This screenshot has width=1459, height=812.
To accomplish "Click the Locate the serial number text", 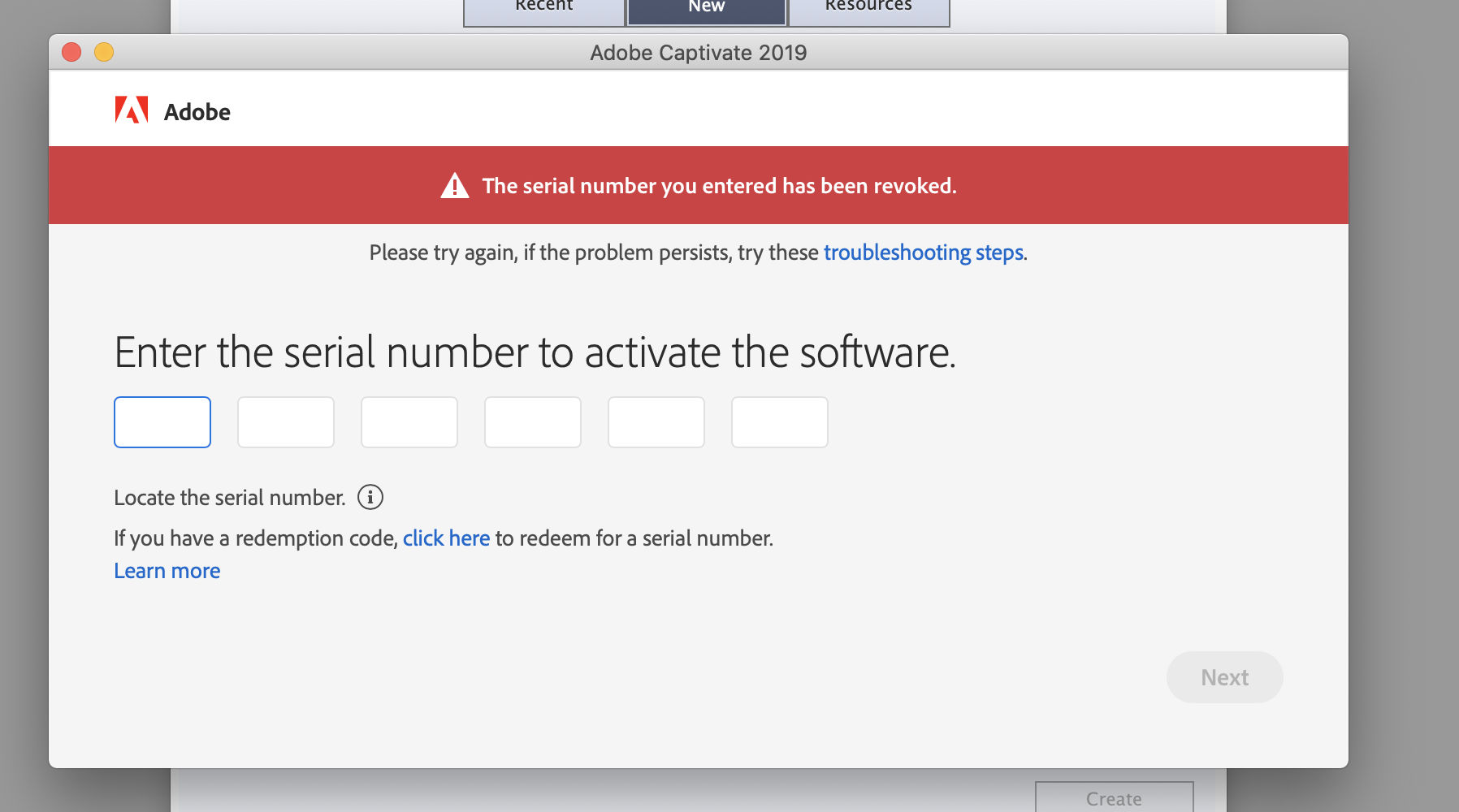I will pyautogui.click(x=230, y=498).
